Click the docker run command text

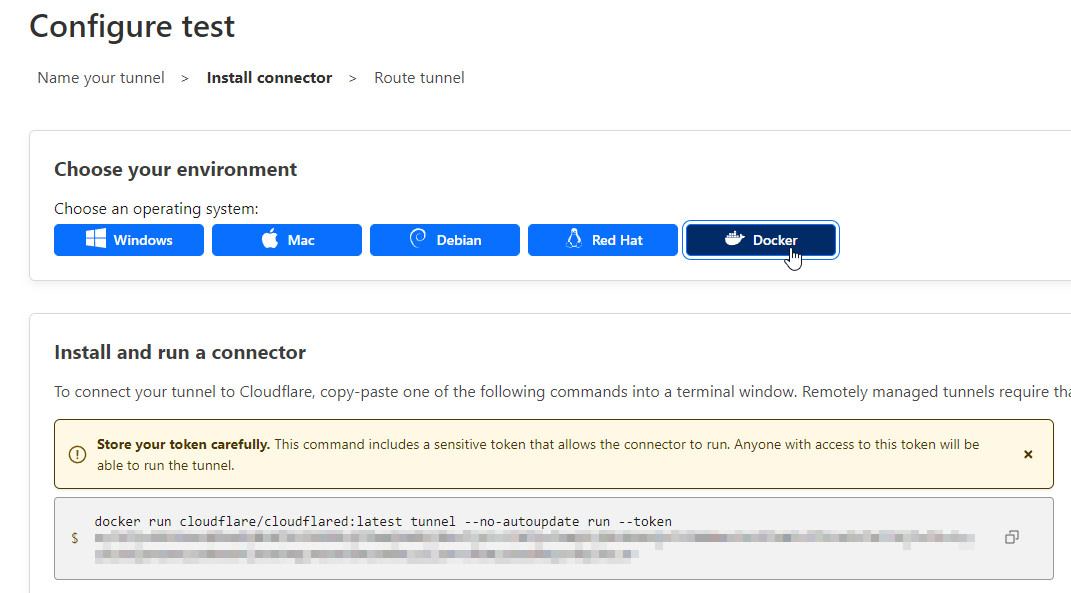coord(383,521)
